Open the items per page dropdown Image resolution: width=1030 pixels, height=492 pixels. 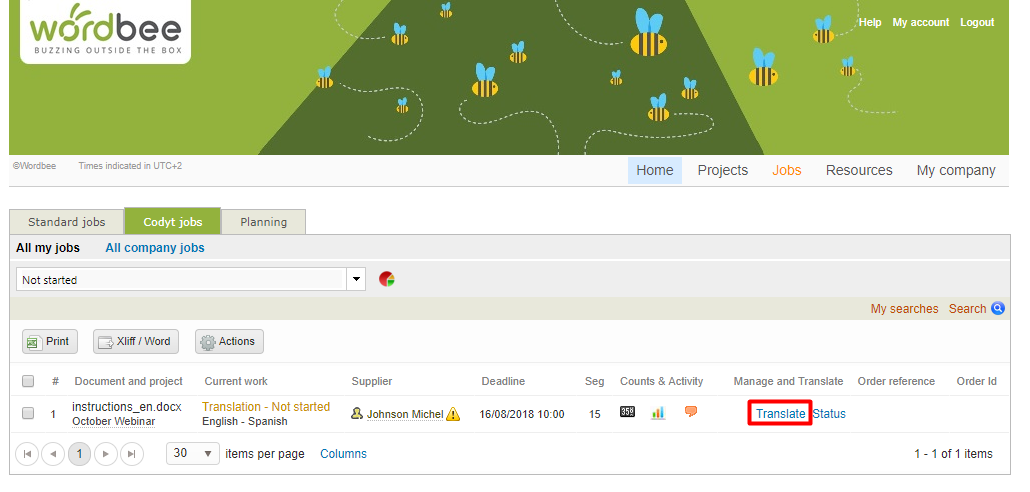[193, 454]
